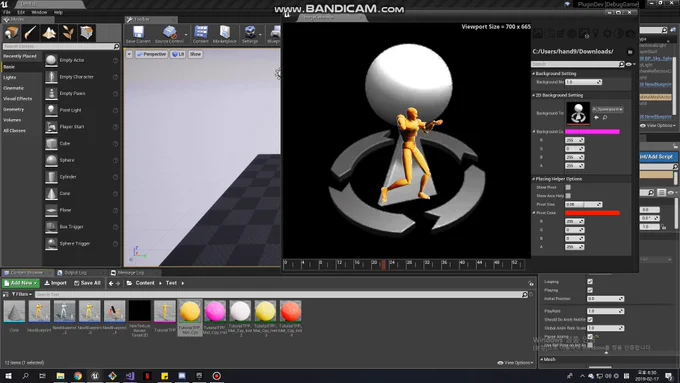Viewport: 680px width, 383px height.
Task: Open Visual Studio from the taskbar
Action: 130,376
